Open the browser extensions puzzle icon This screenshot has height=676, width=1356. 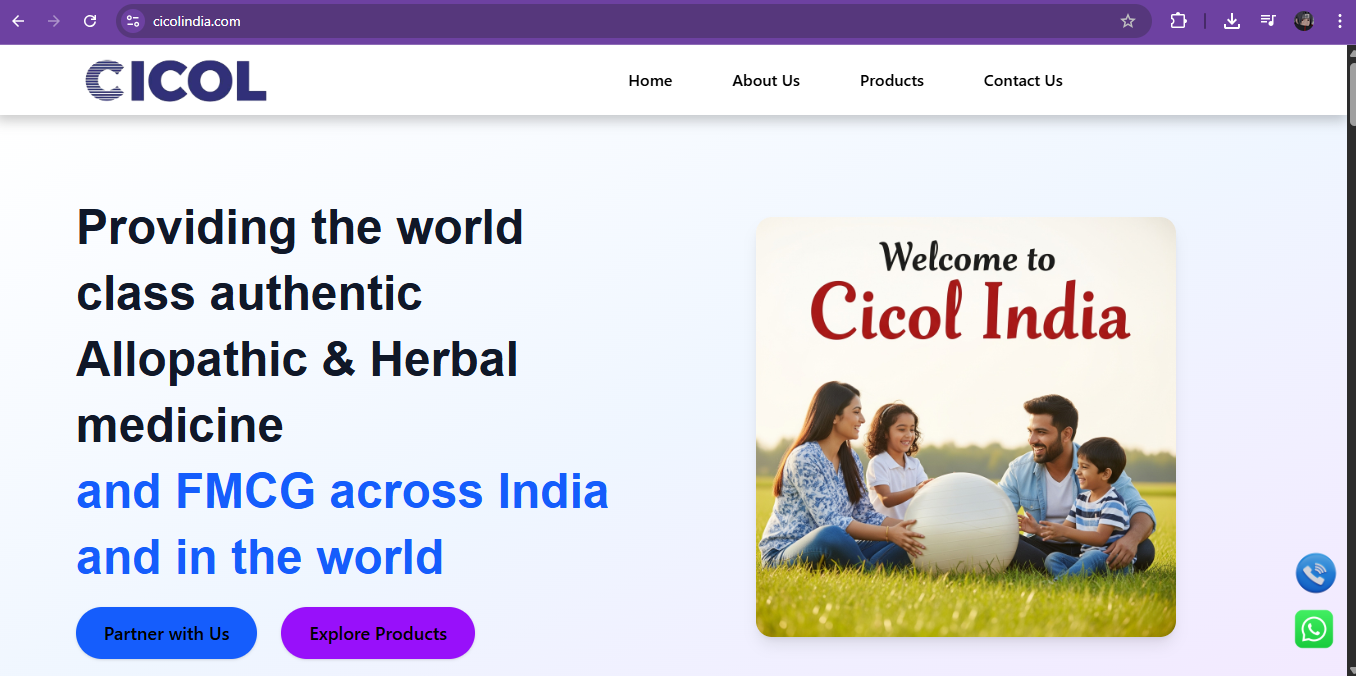click(1178, 21)
